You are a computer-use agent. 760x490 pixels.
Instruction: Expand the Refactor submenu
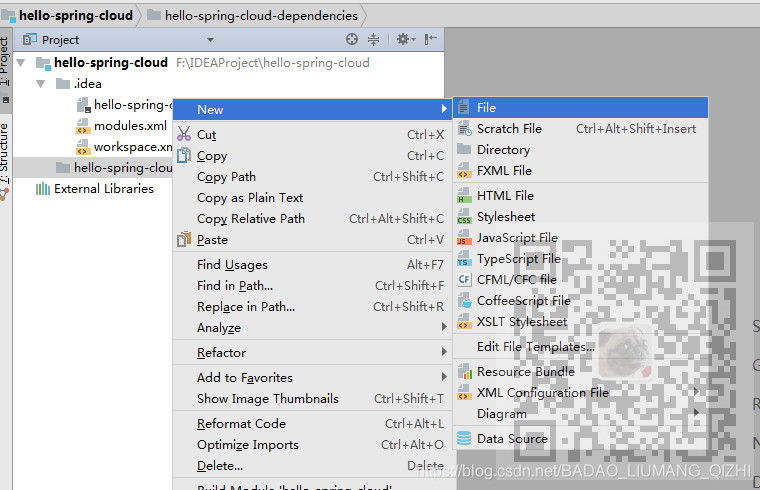(x=313, y=352)
